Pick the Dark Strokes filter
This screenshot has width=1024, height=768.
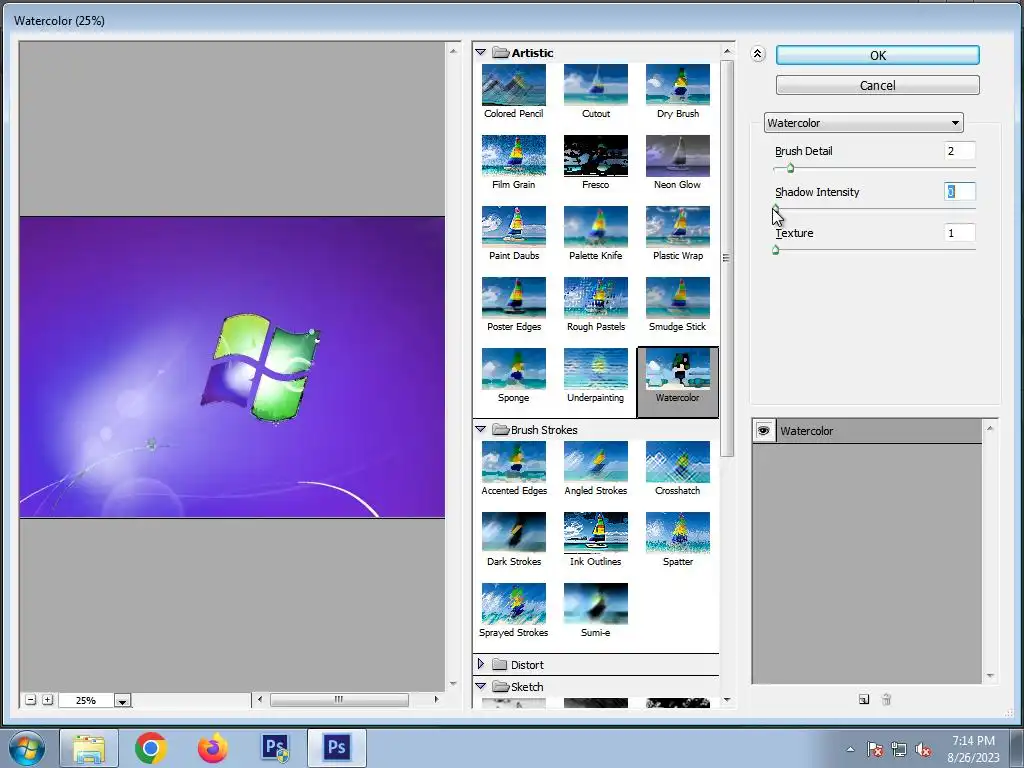[513, 534]
